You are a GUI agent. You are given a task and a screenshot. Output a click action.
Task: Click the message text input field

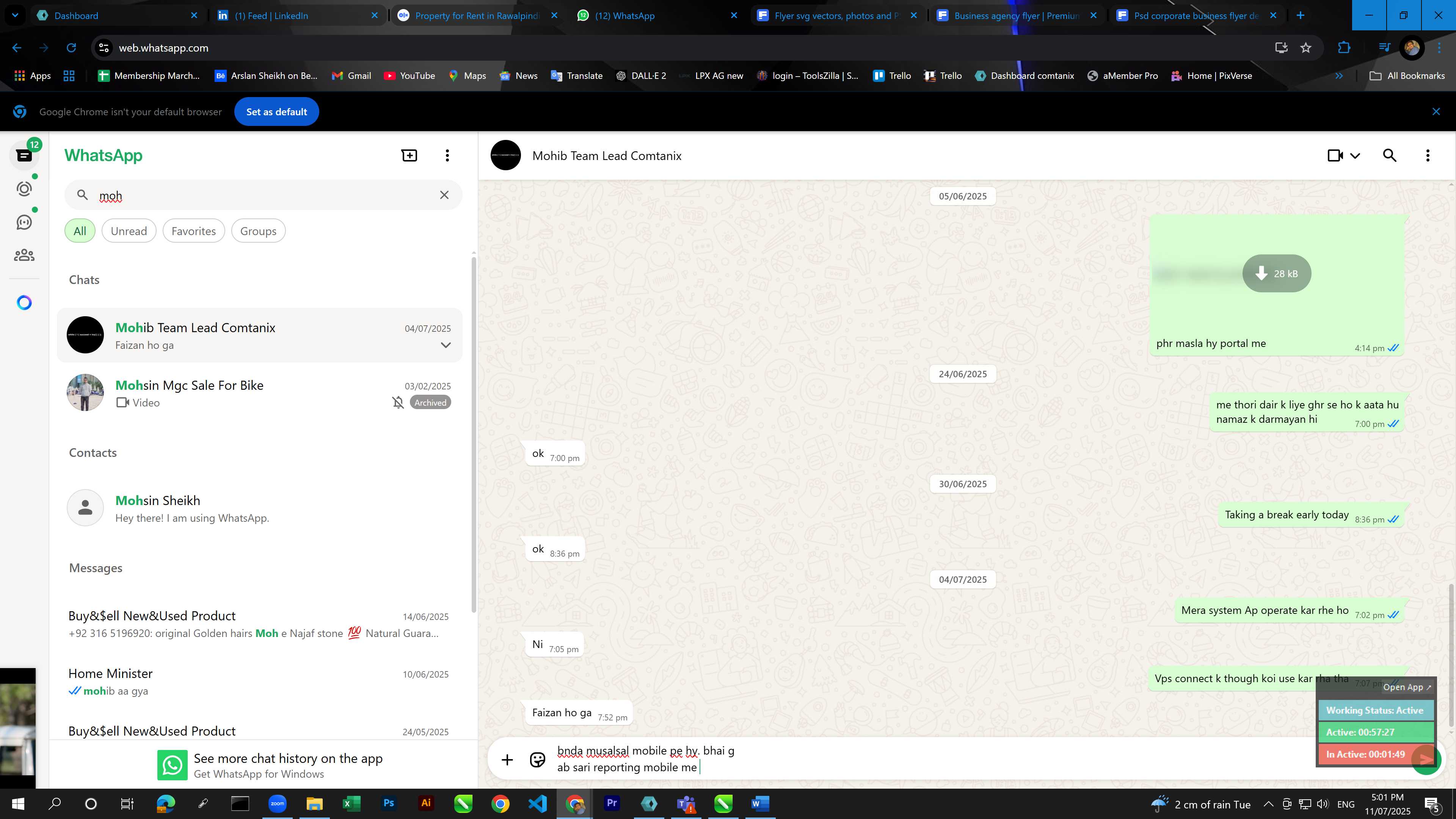(x=927, y=759)
